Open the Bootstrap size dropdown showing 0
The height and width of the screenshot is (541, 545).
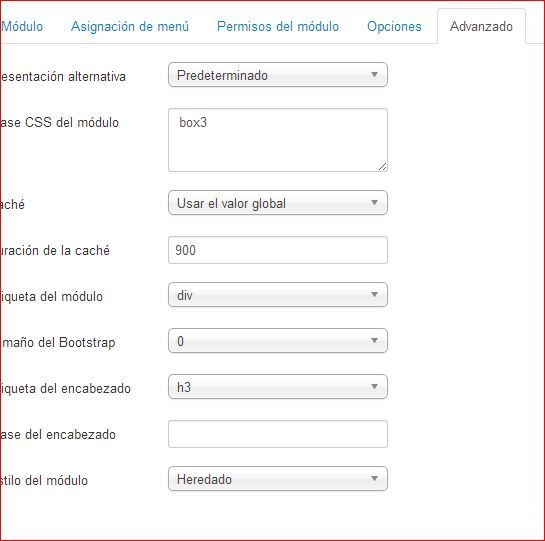(278, 341)
